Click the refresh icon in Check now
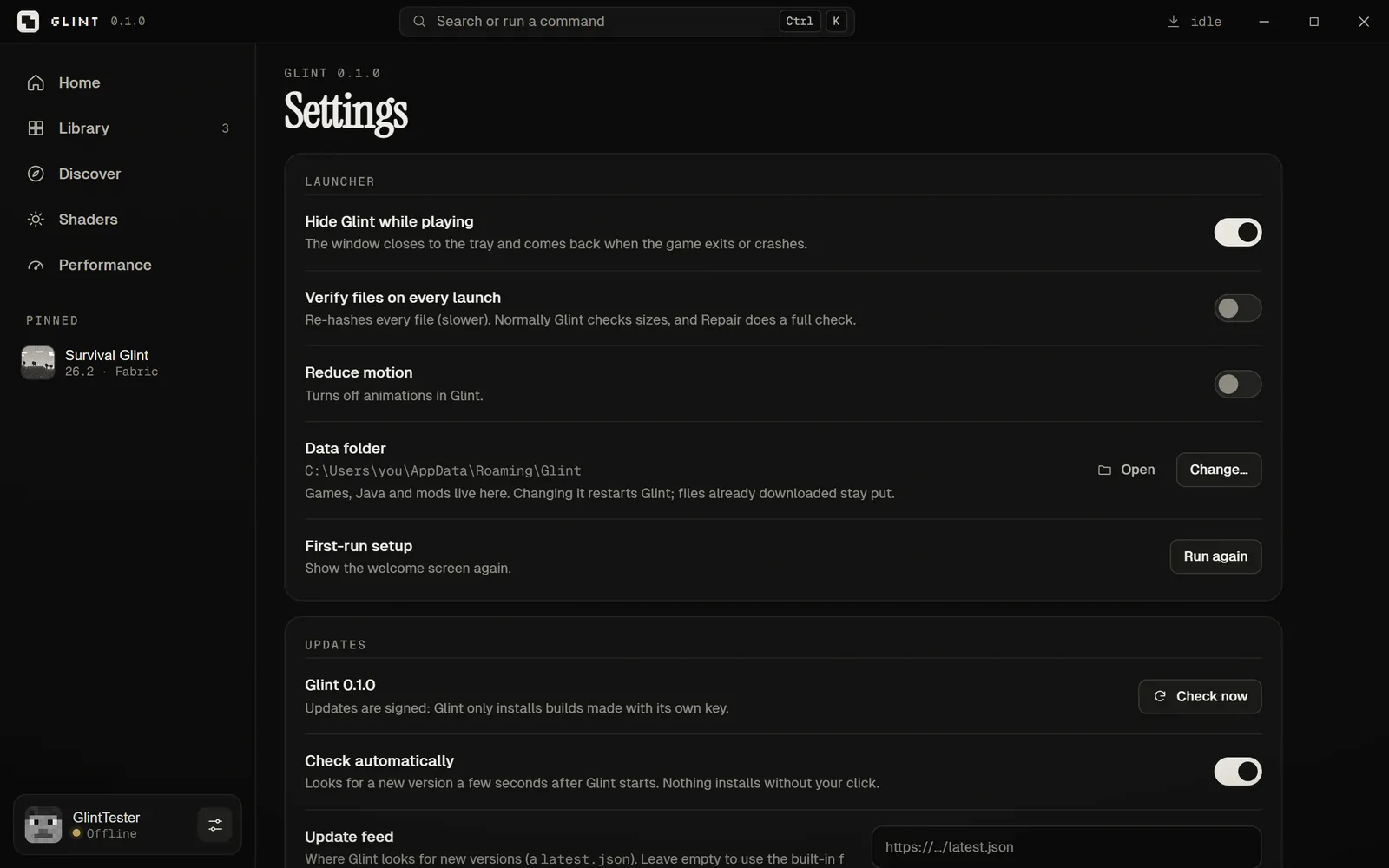Image resolution: width=1389 pixels, height=868 pixels. (x=1160, y=696)
